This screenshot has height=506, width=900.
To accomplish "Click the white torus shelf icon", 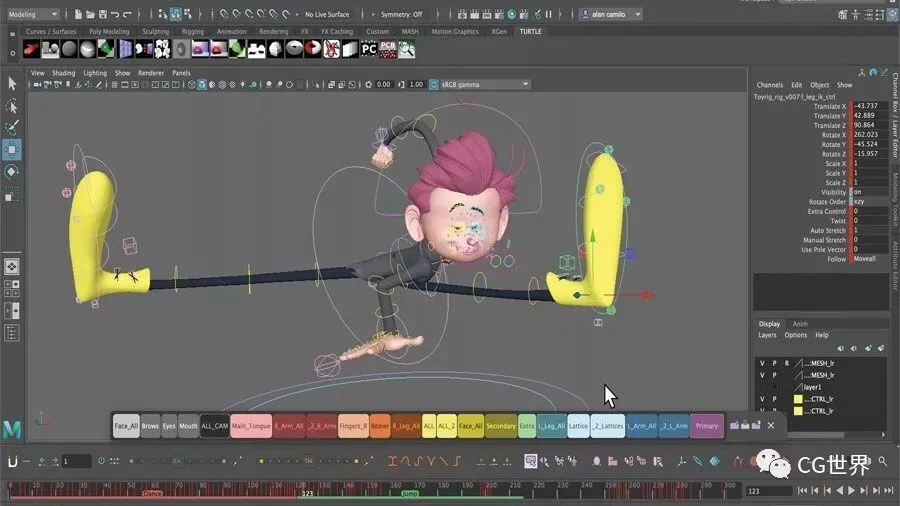I will click(294, 49).
